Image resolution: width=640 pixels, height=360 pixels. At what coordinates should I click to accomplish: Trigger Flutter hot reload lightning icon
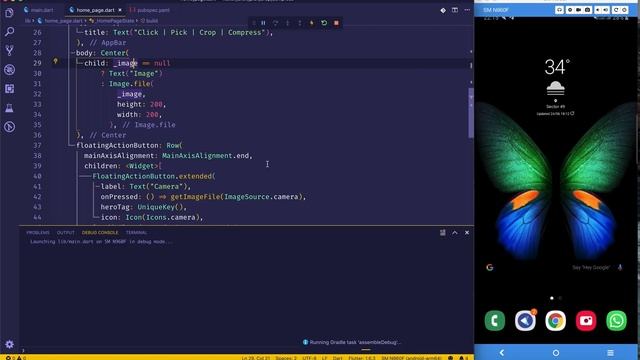[x=312, y=23]
